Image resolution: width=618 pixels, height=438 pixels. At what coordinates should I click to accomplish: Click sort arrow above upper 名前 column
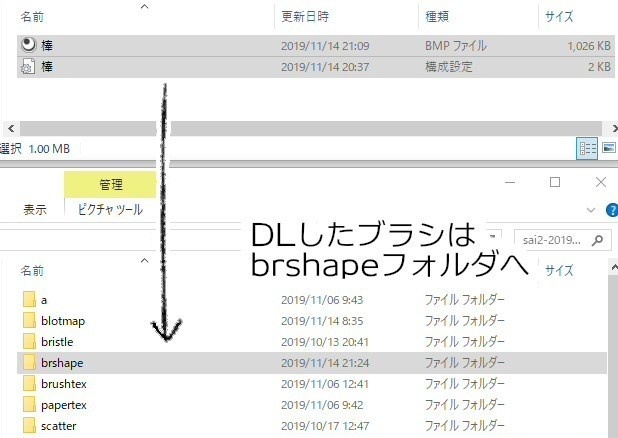coord(145,6)
